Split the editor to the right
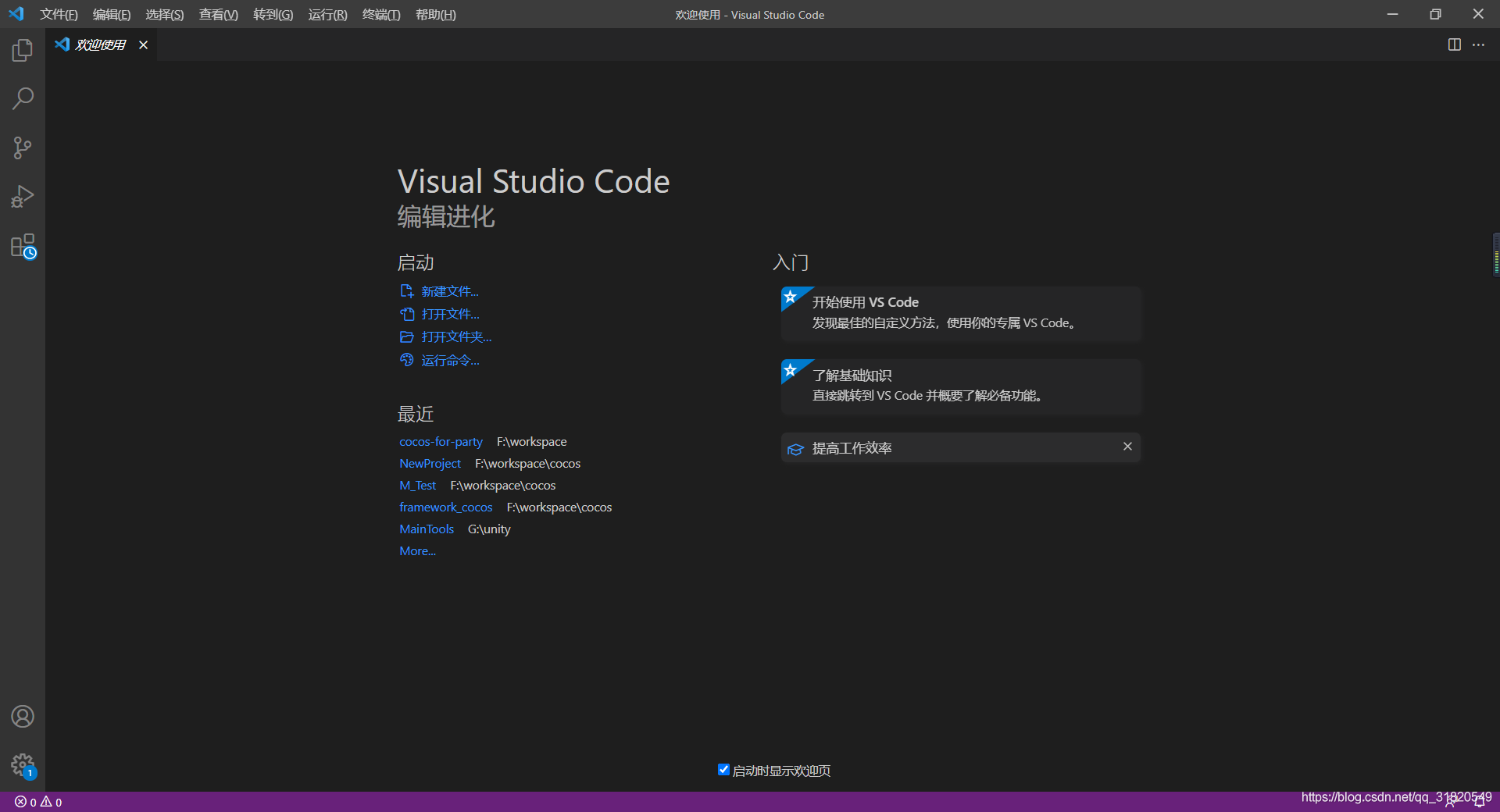1500x812 pixels. click(x=1454, y=45)
